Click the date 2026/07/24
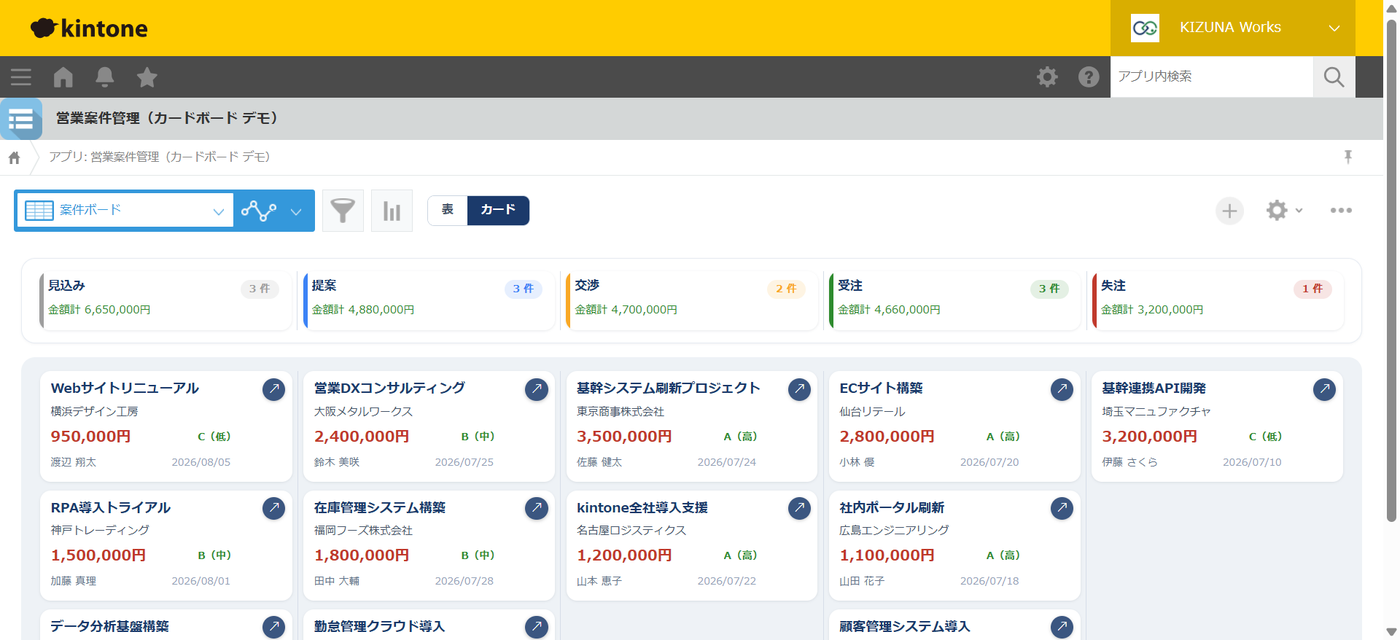The image size is (1400, 640). [727, 463]
